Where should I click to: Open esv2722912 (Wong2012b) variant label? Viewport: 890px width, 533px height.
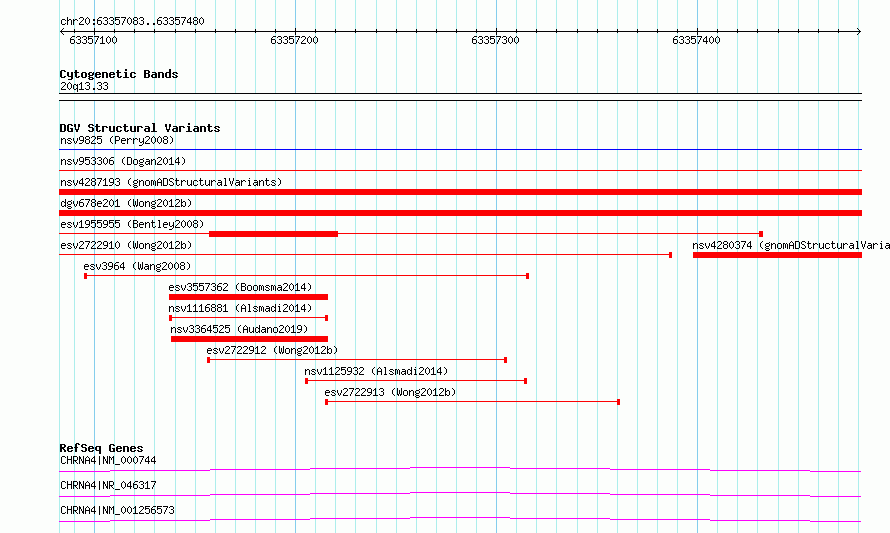click(x=272, y=350)
